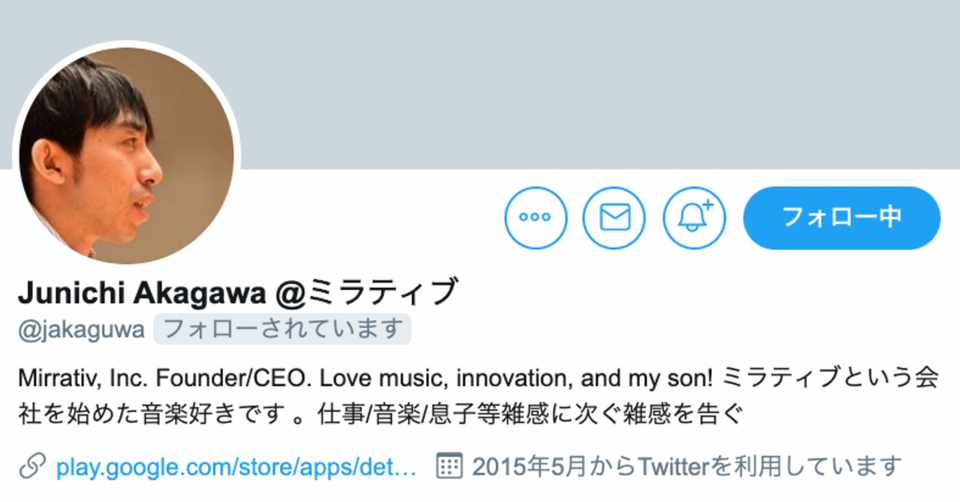This screenshot has width=960, height=502.
Task: Click the display name Junichi Akagawa
Action: (x=140, y=292)
